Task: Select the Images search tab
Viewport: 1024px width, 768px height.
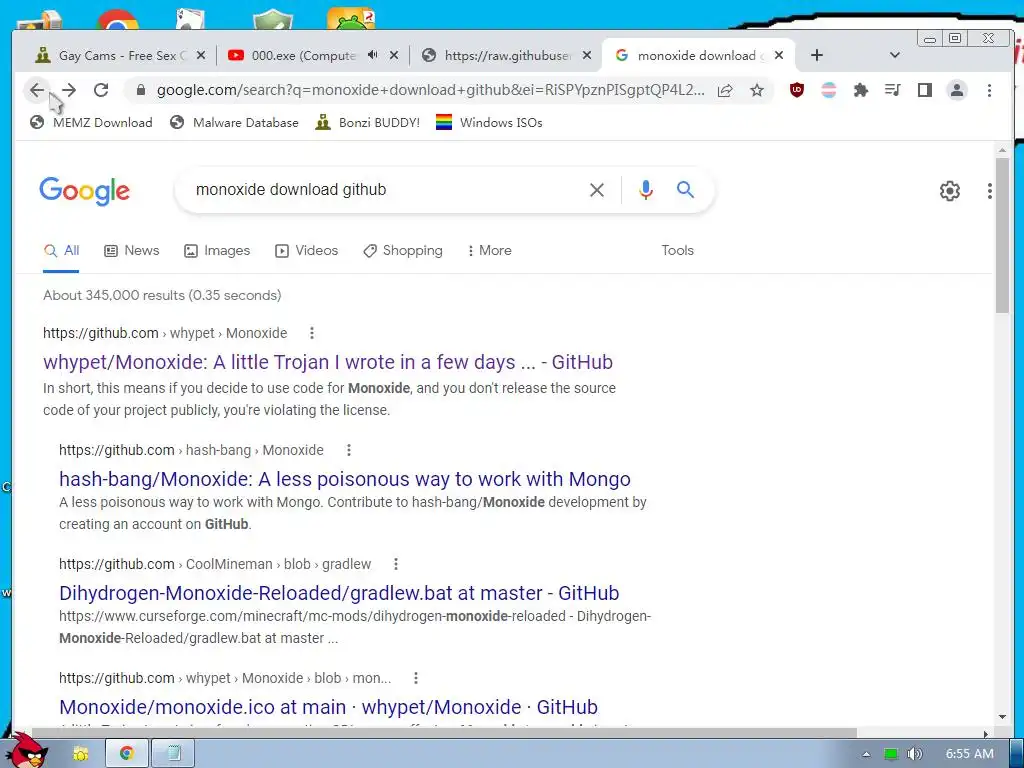Action: click(x=217, y=250)
